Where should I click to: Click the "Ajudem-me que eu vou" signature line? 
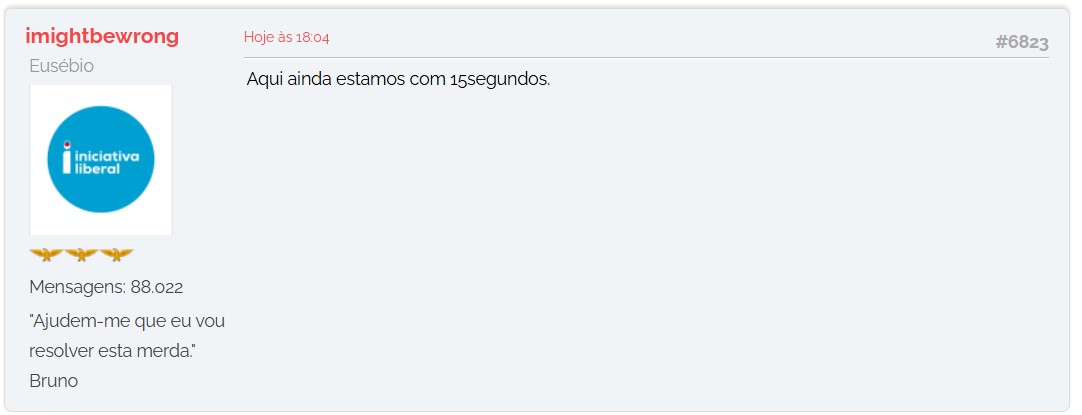coord(128,321)
